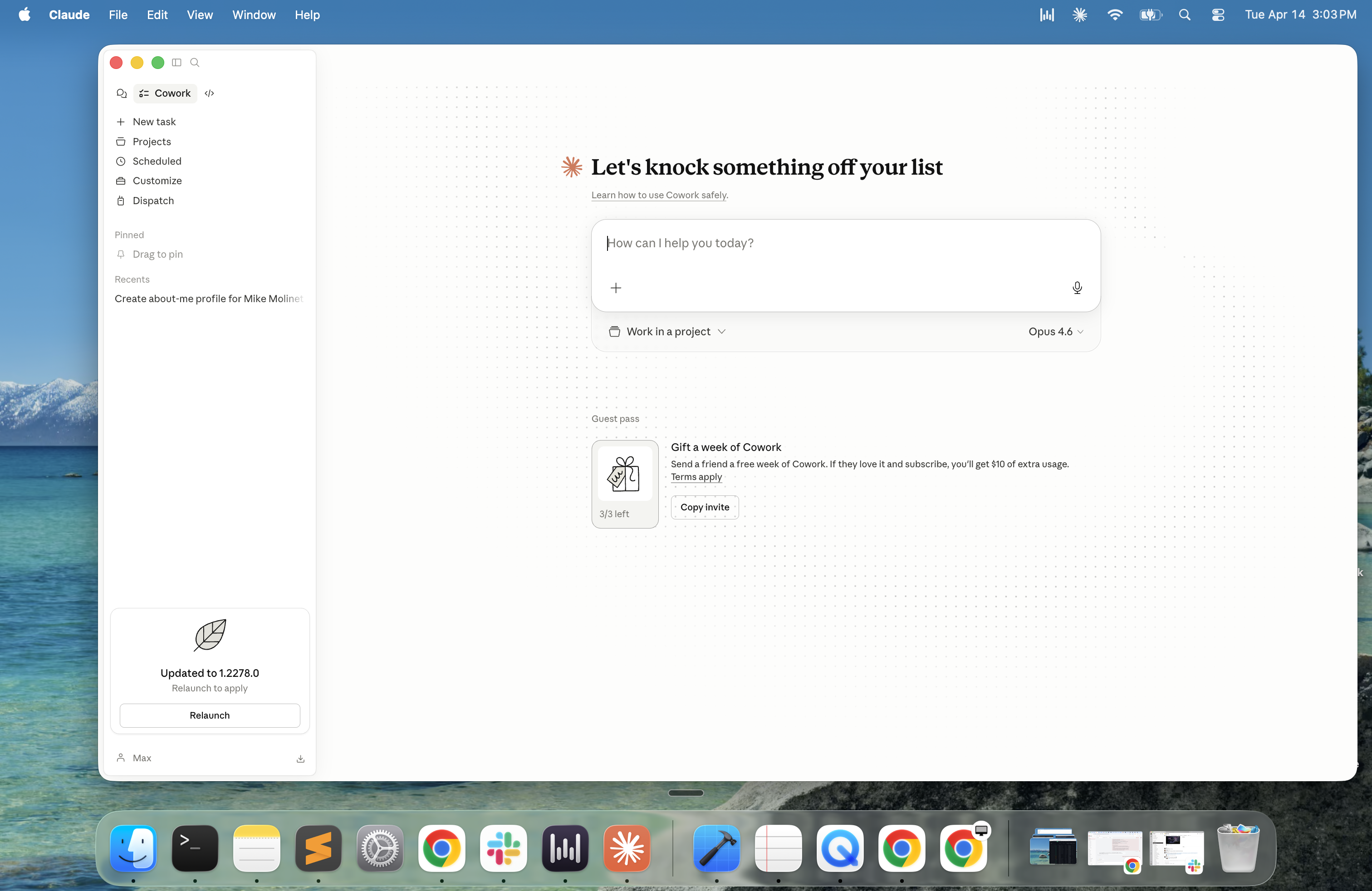Screen dimensions: 1372x891
Task: Open the in-window search icon
Action: click(195, 62)
